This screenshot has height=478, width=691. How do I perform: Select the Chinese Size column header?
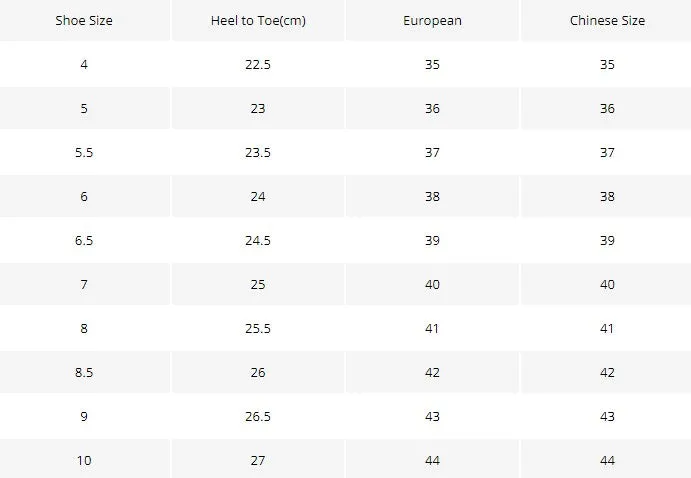coord(607,21)
